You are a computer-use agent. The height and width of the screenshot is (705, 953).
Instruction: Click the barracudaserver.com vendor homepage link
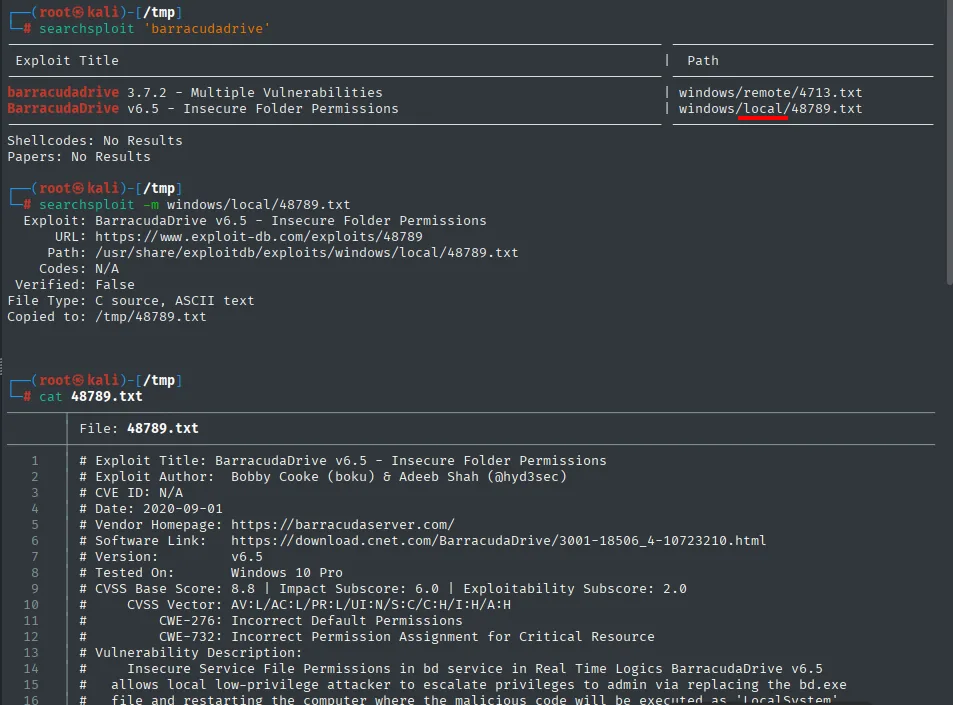click(x=343, y=524)
